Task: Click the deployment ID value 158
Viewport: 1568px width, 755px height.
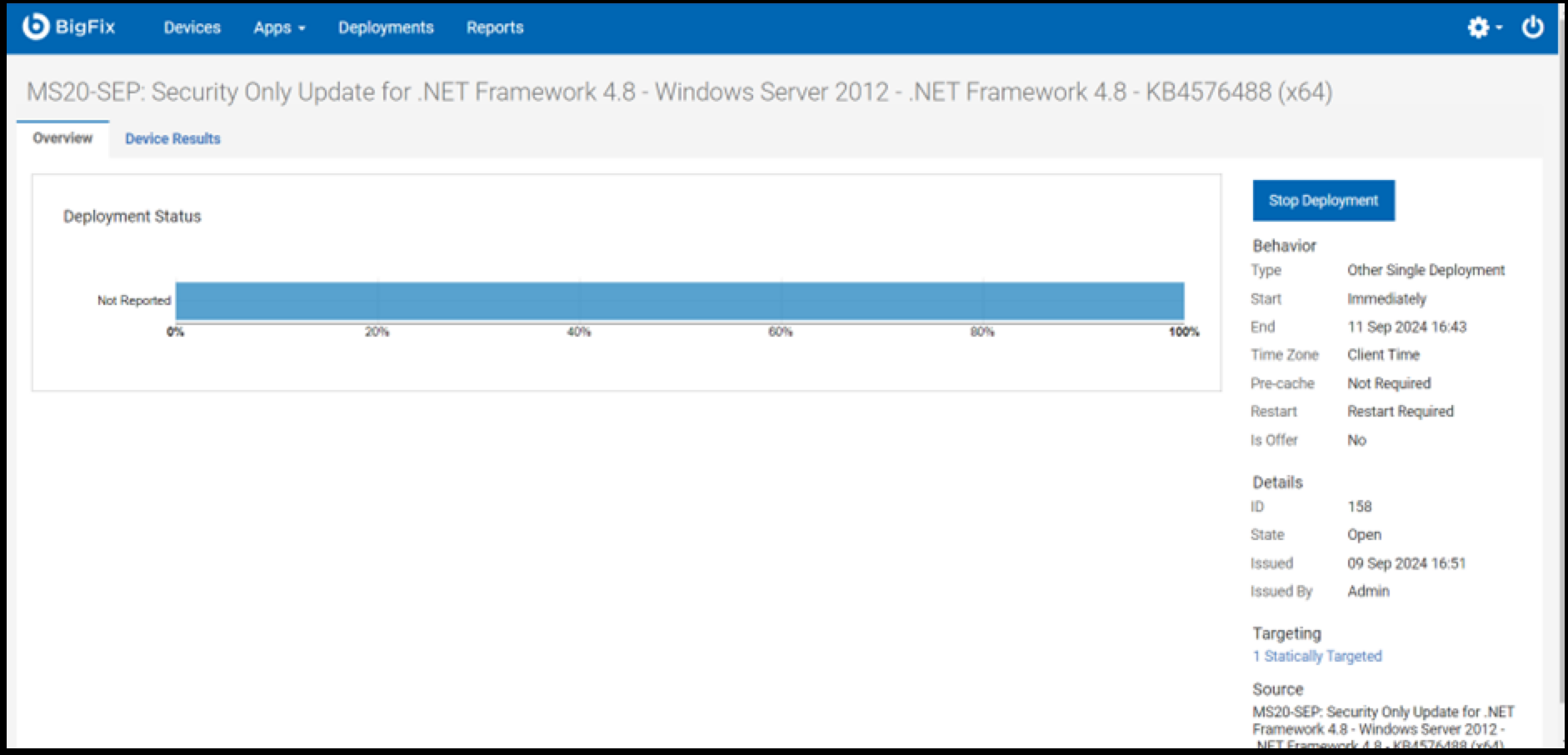Action: click(x=1360, y=507)
